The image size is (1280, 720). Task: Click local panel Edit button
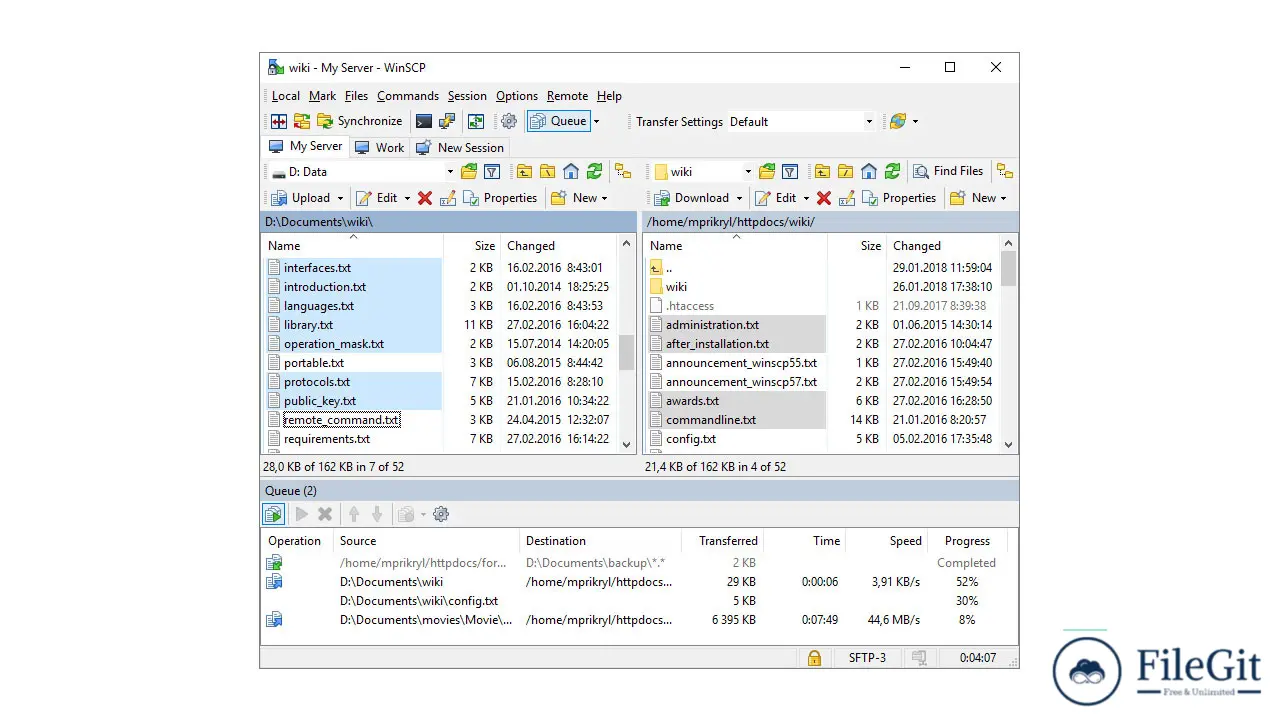377,198
